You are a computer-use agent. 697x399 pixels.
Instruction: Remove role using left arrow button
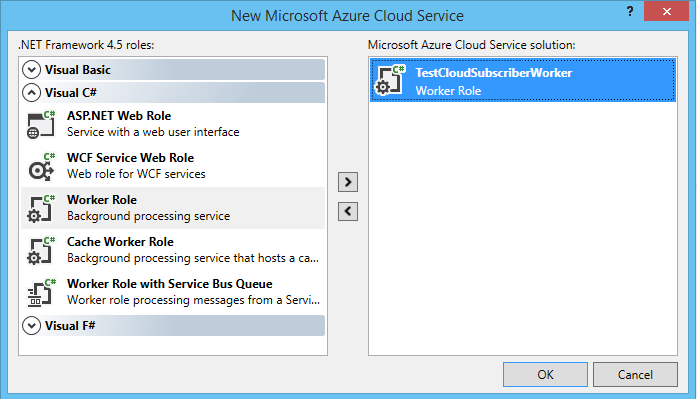click(x=348, y=211)
